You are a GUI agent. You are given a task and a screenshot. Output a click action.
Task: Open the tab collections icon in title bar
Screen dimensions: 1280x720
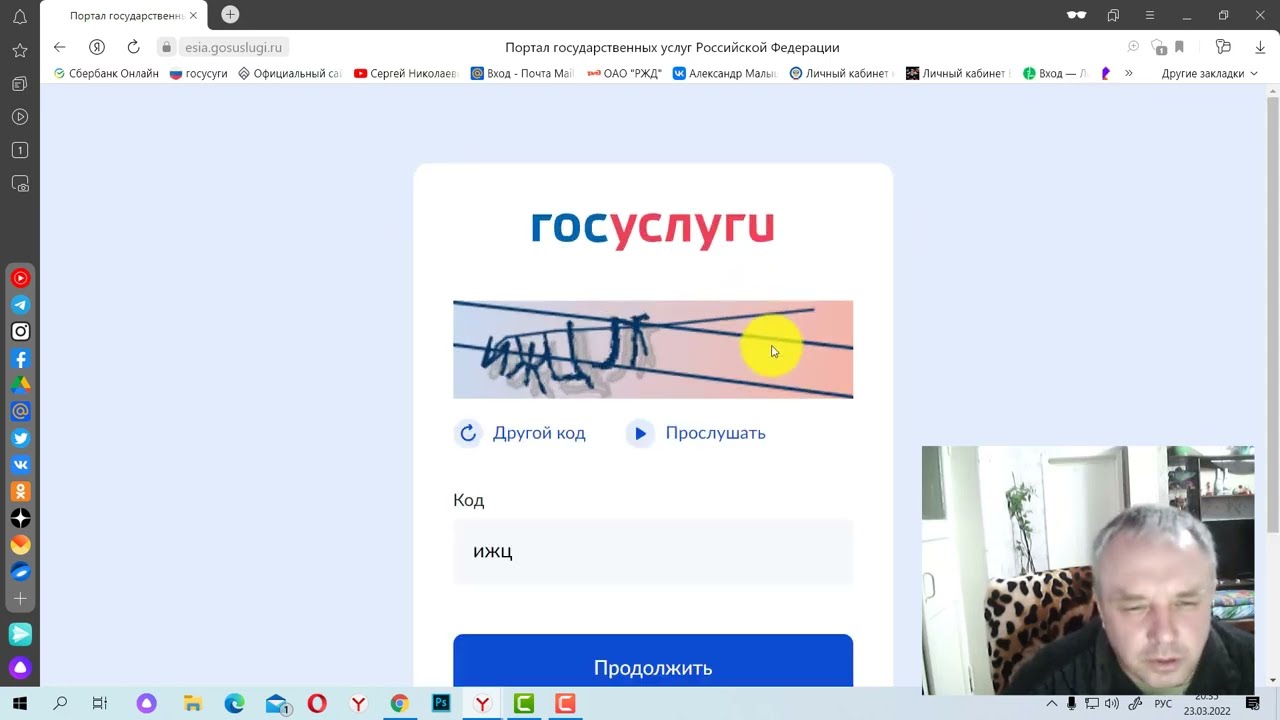pyautogui.click(x=1113, y=16)
